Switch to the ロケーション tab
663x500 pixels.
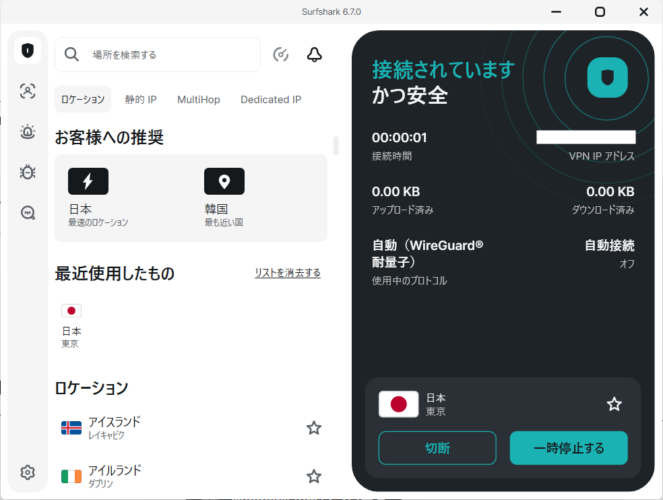point(83,99)
